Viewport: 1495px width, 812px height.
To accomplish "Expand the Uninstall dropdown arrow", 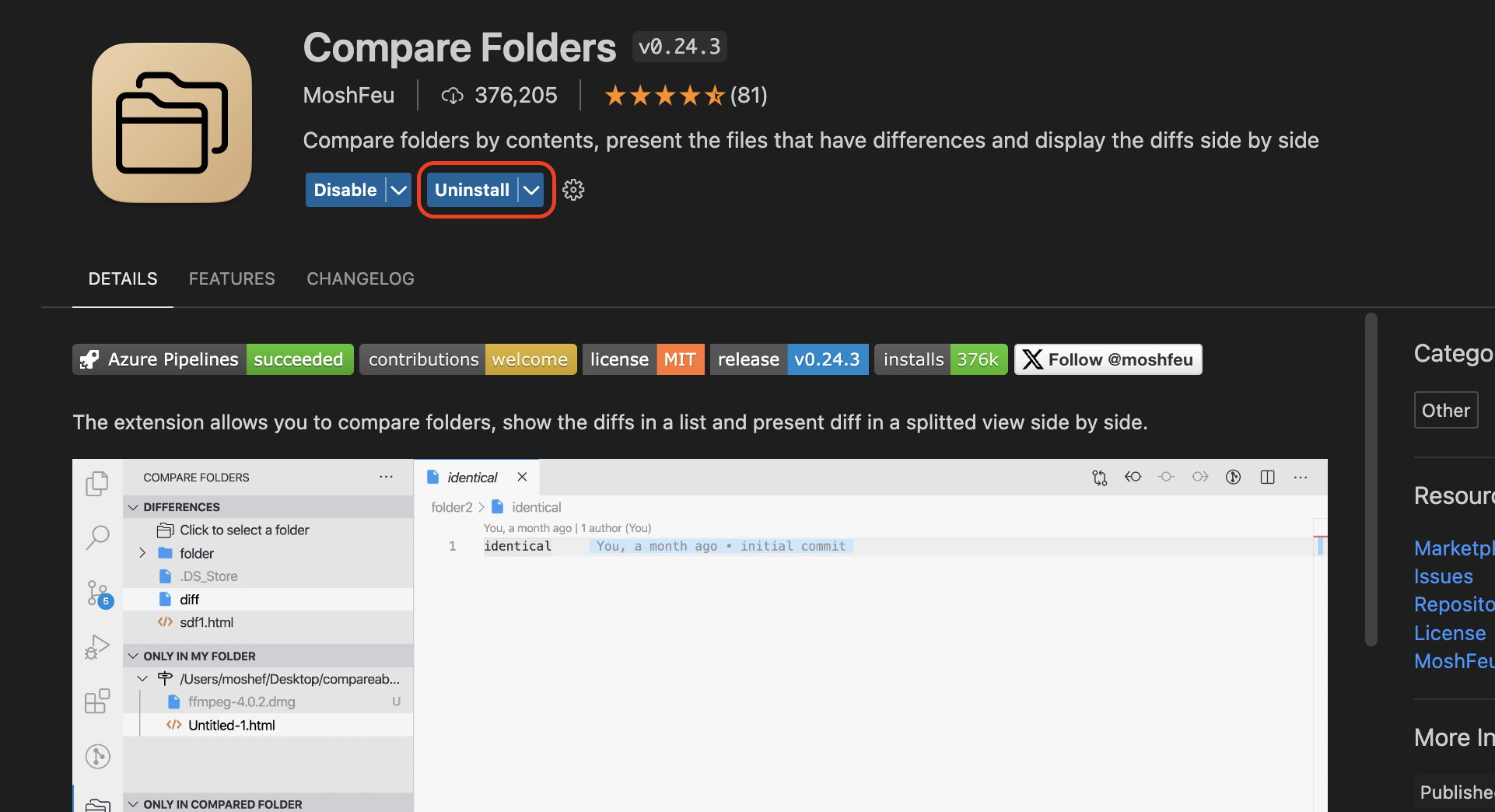I will 530,189.
